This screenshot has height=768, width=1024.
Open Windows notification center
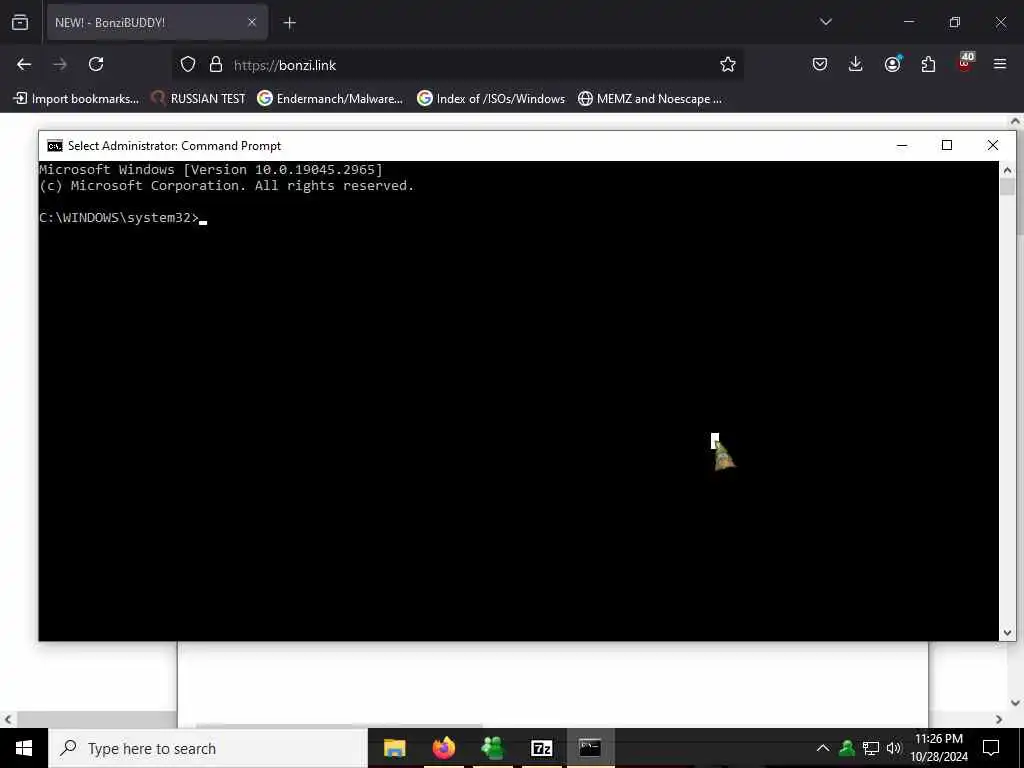[x=991, y=748]
